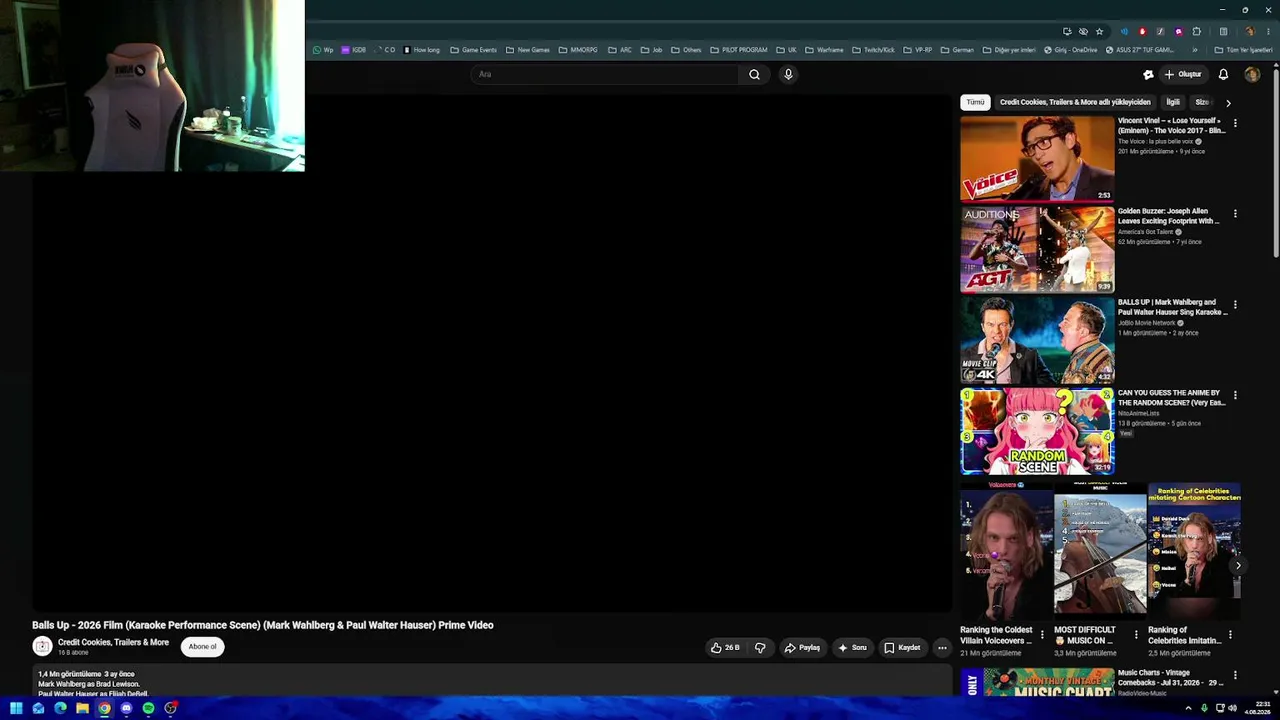Open the Windows Start menu
Screen dimensions: 1280x720
16,708
